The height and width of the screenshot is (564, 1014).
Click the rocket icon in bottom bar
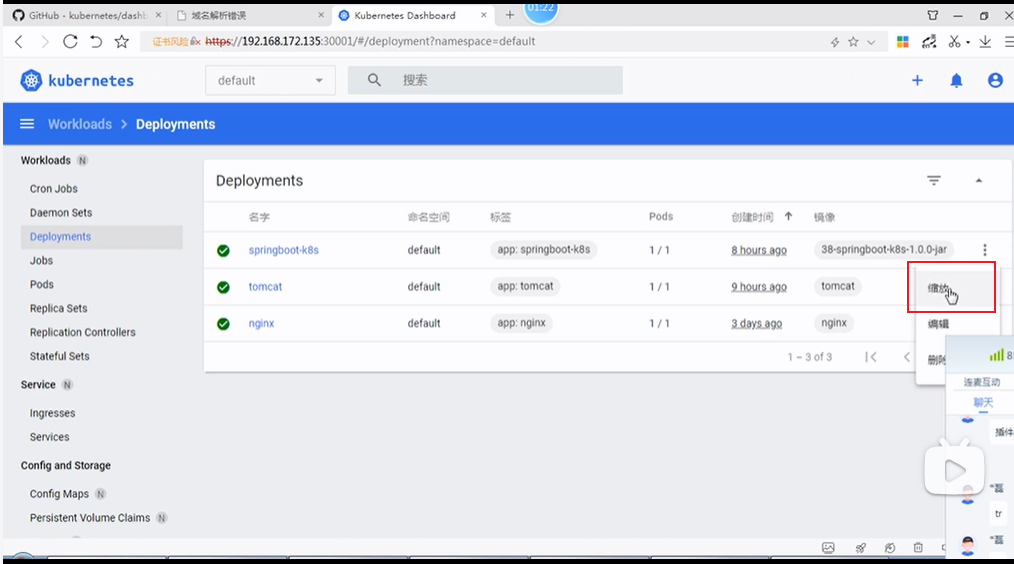[861, 547]
